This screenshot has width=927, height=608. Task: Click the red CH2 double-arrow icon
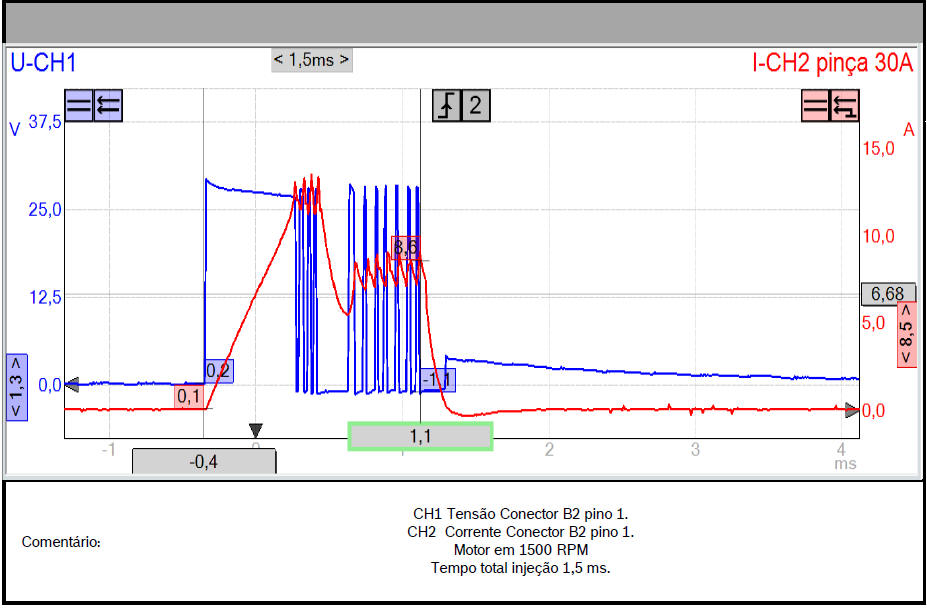pyautogui.click(x=845, y=106)
